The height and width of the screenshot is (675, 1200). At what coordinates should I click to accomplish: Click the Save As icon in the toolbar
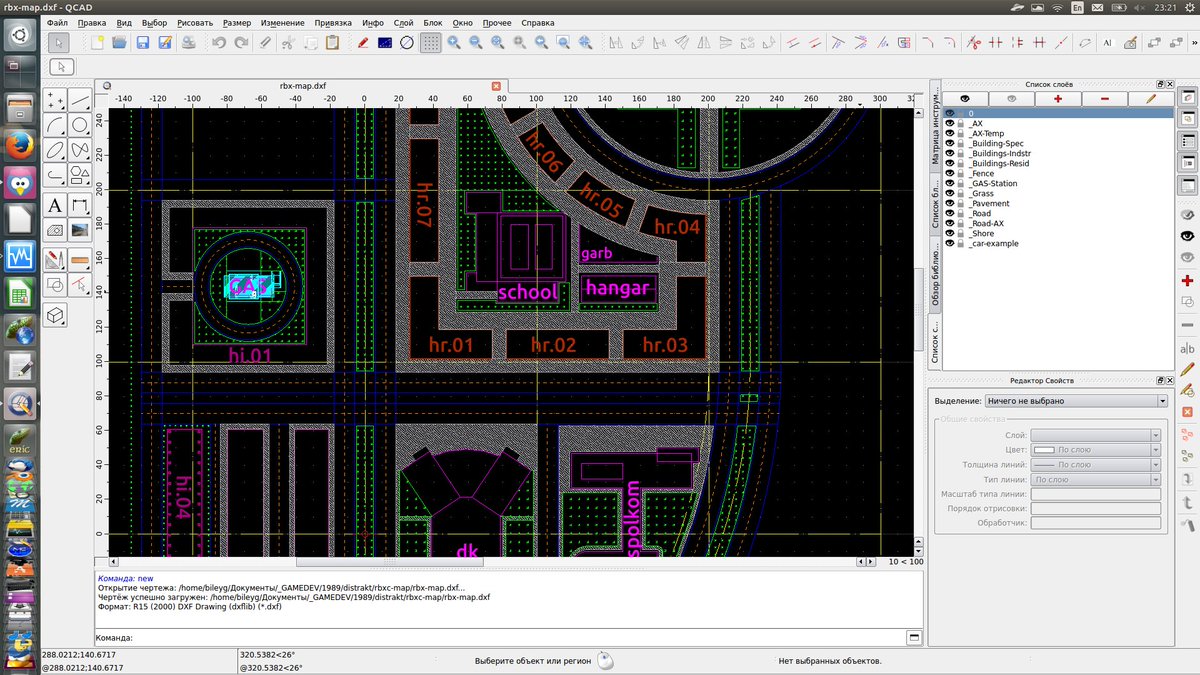point(164,42)
